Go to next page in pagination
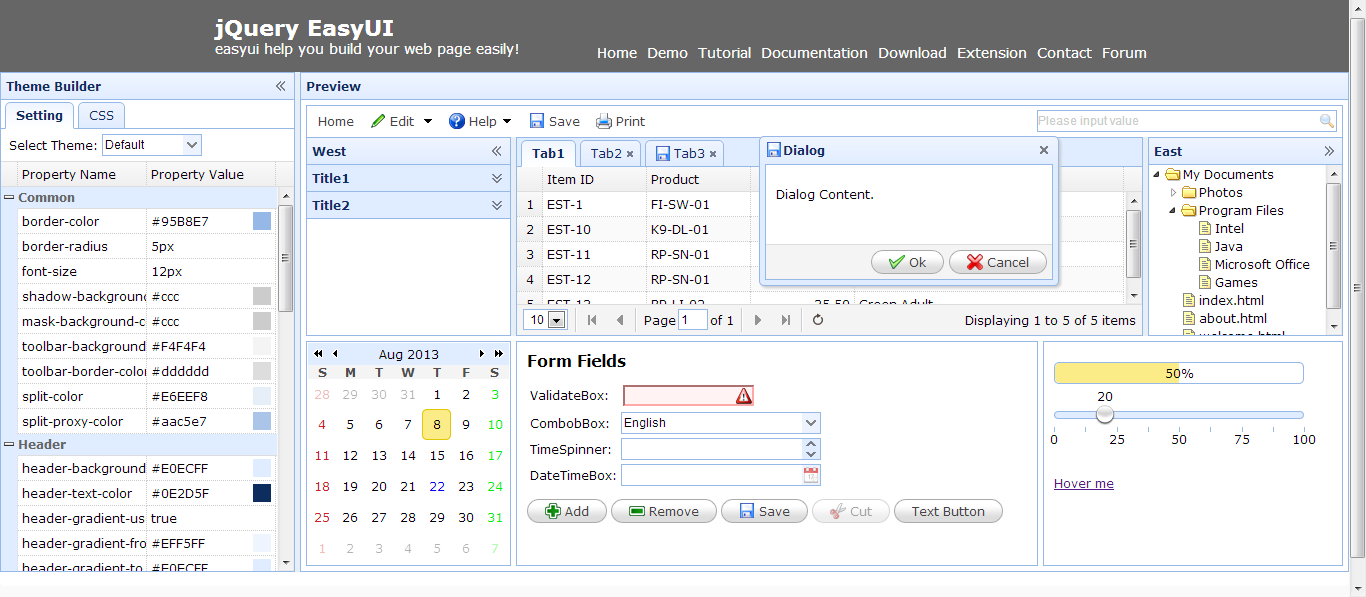1366x597 pixels. click(x=758, y=320)
